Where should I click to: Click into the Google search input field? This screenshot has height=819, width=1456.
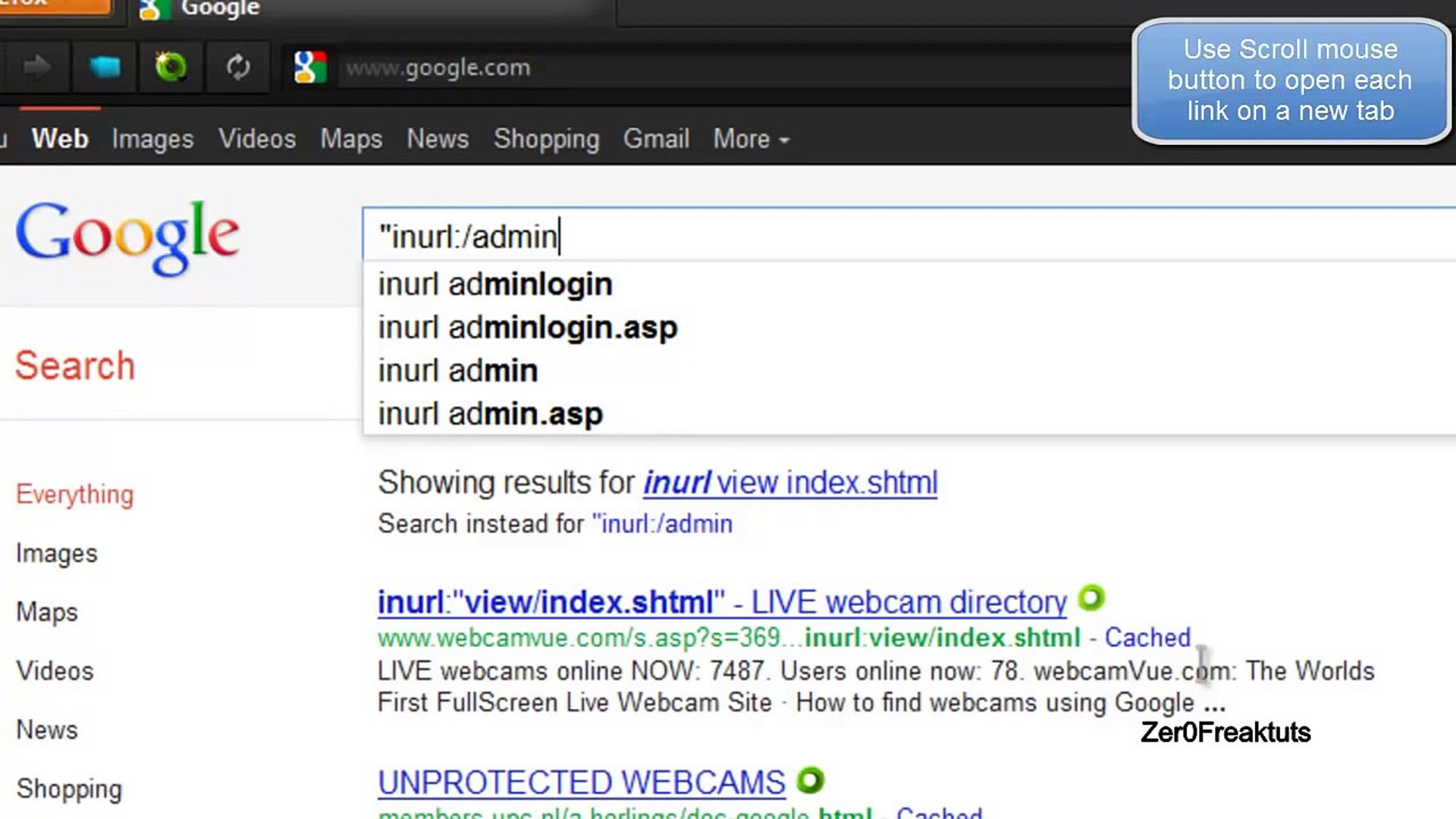point(910,236)
